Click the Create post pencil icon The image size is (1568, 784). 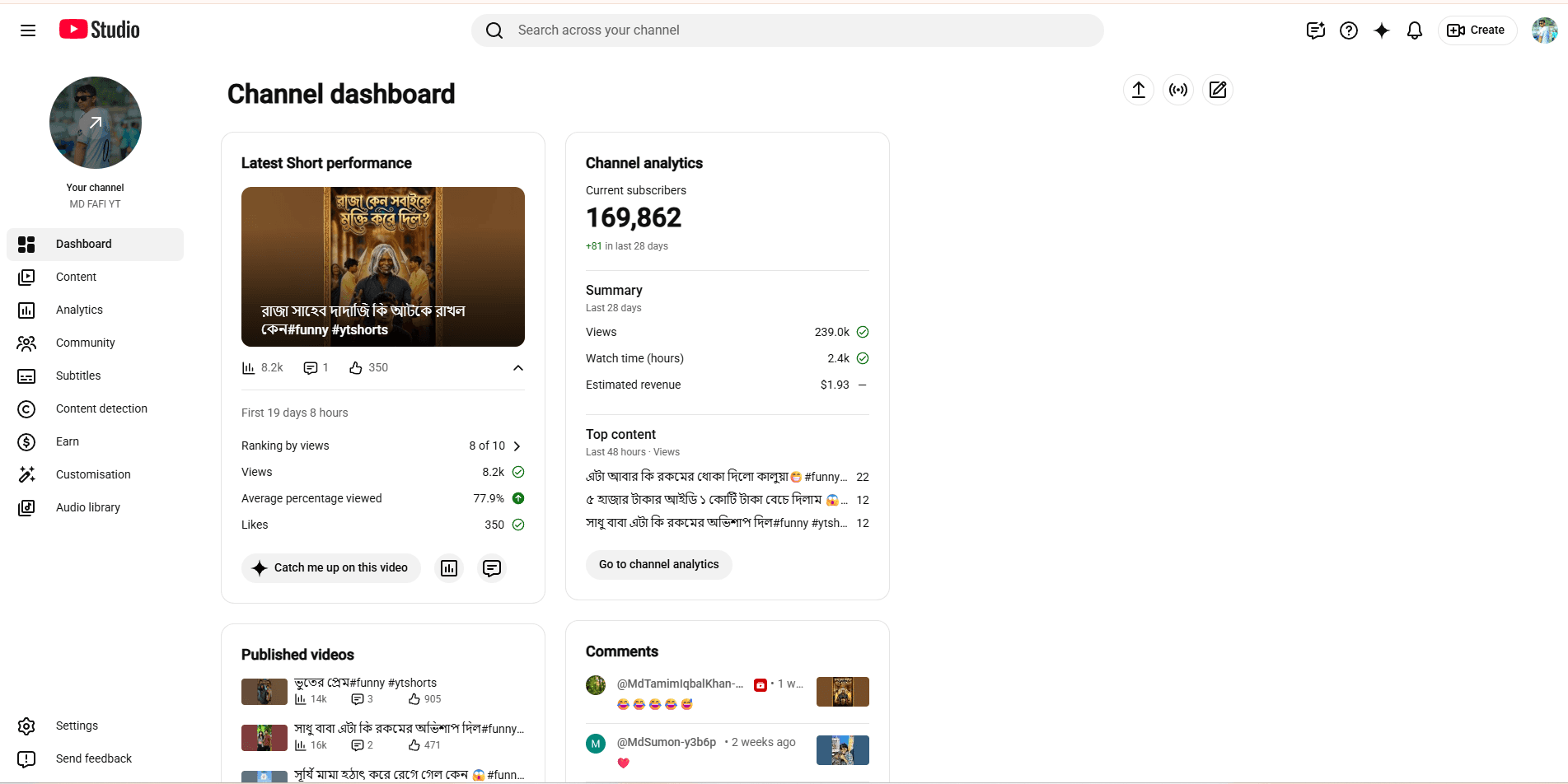coord(1218,90)
